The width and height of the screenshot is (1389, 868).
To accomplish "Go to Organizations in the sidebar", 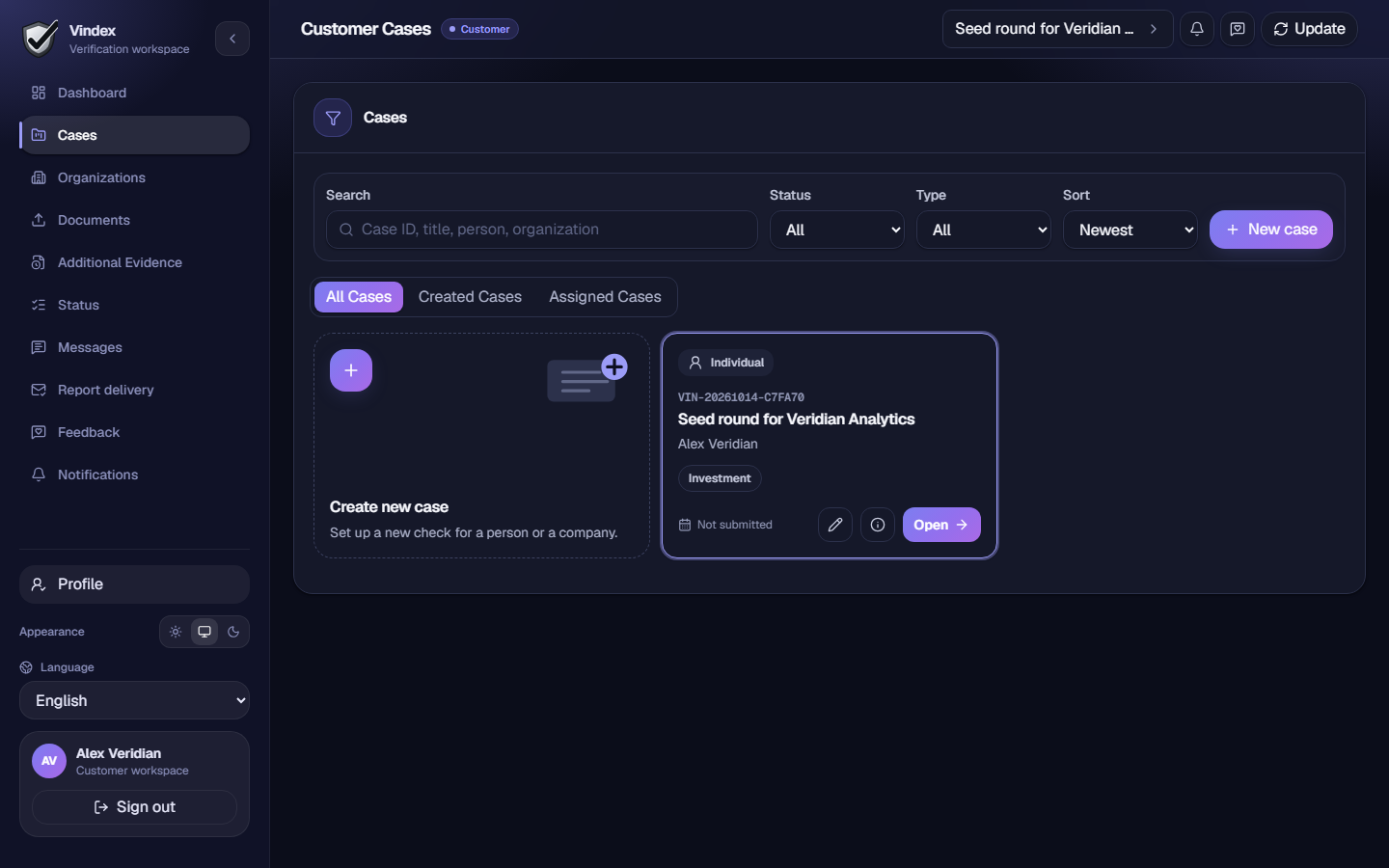I will tap(134, 177).
